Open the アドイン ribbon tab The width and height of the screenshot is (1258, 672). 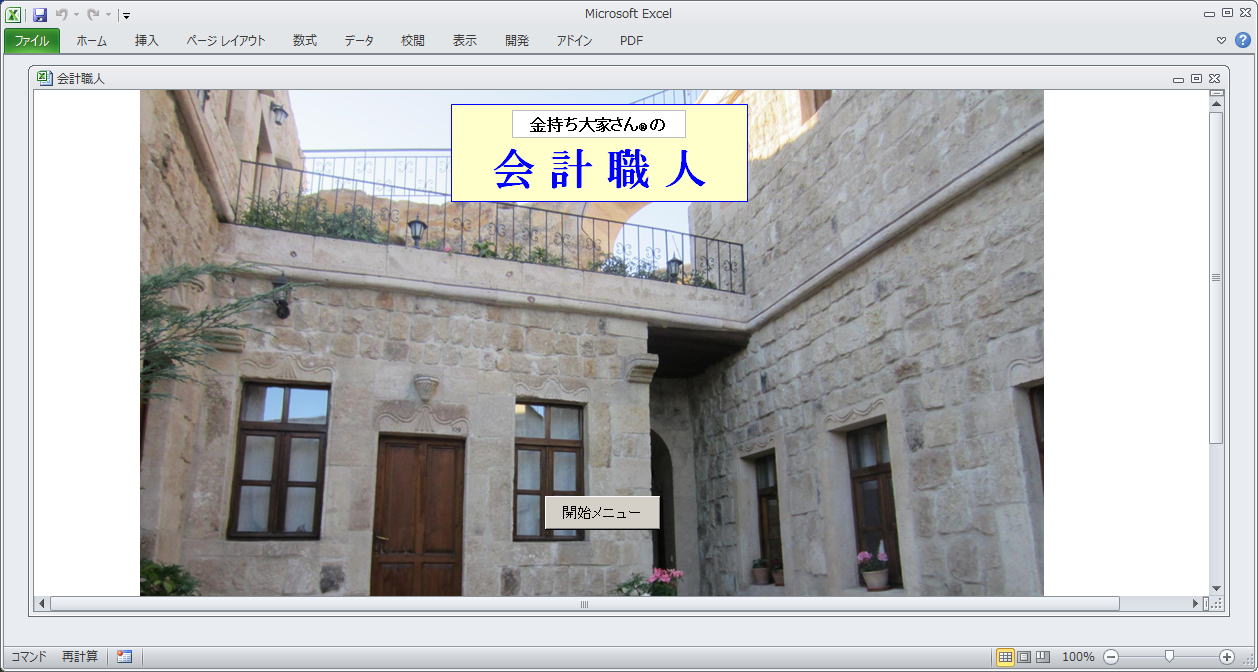click(x=574, y=41)
